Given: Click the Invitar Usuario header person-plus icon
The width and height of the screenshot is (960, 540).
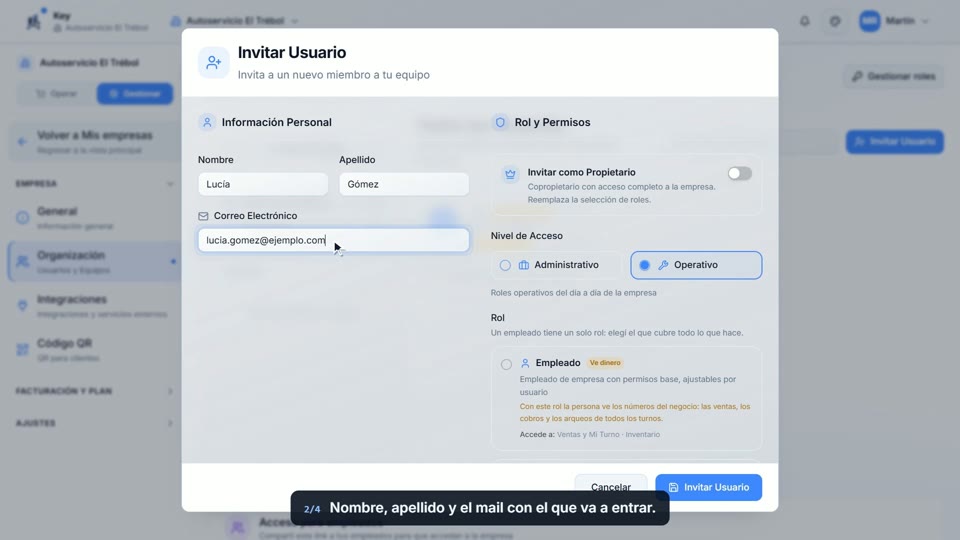Looking at the screenshot, I should click(214, 62).
